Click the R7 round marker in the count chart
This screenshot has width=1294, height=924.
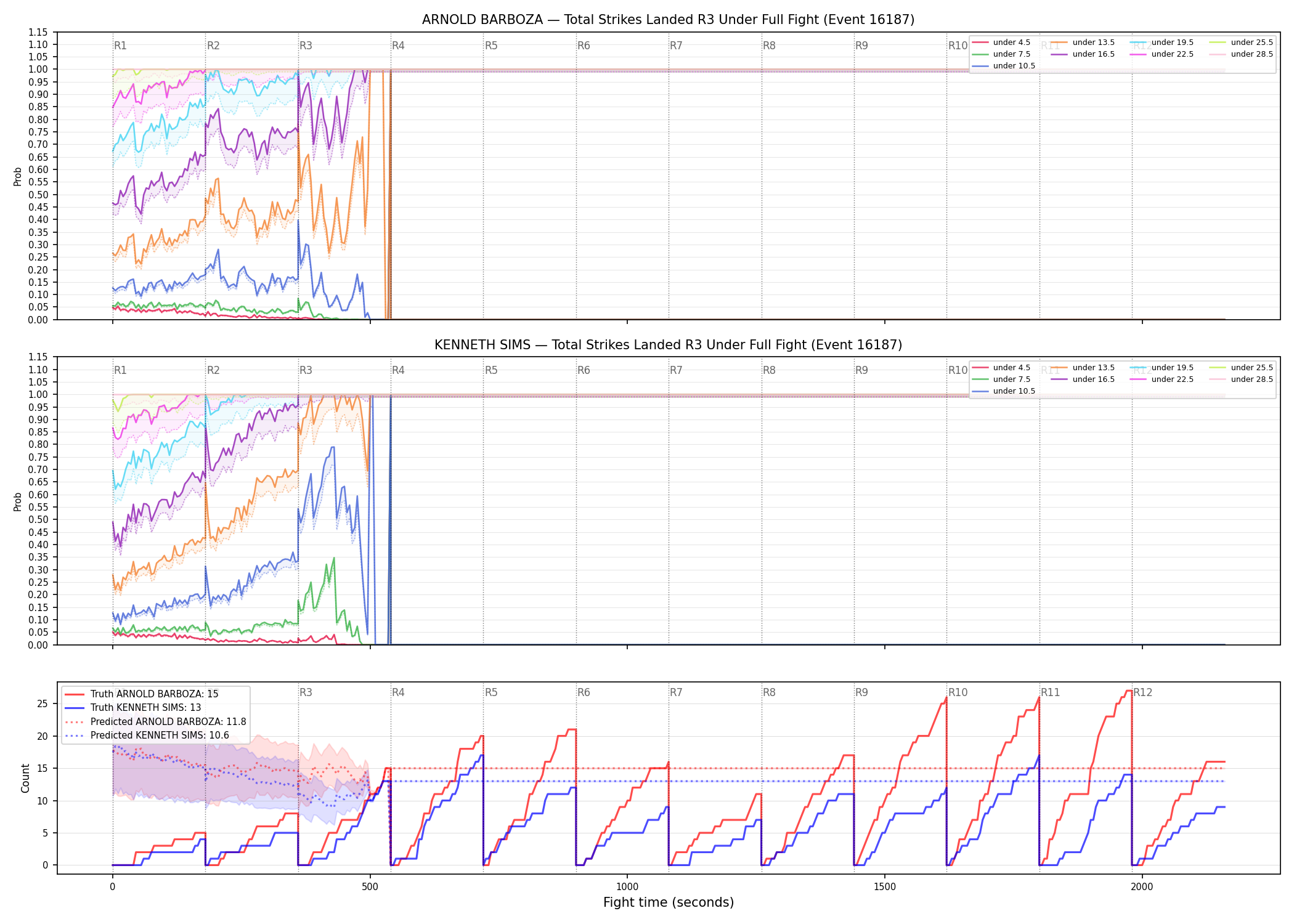pos(676,692)
